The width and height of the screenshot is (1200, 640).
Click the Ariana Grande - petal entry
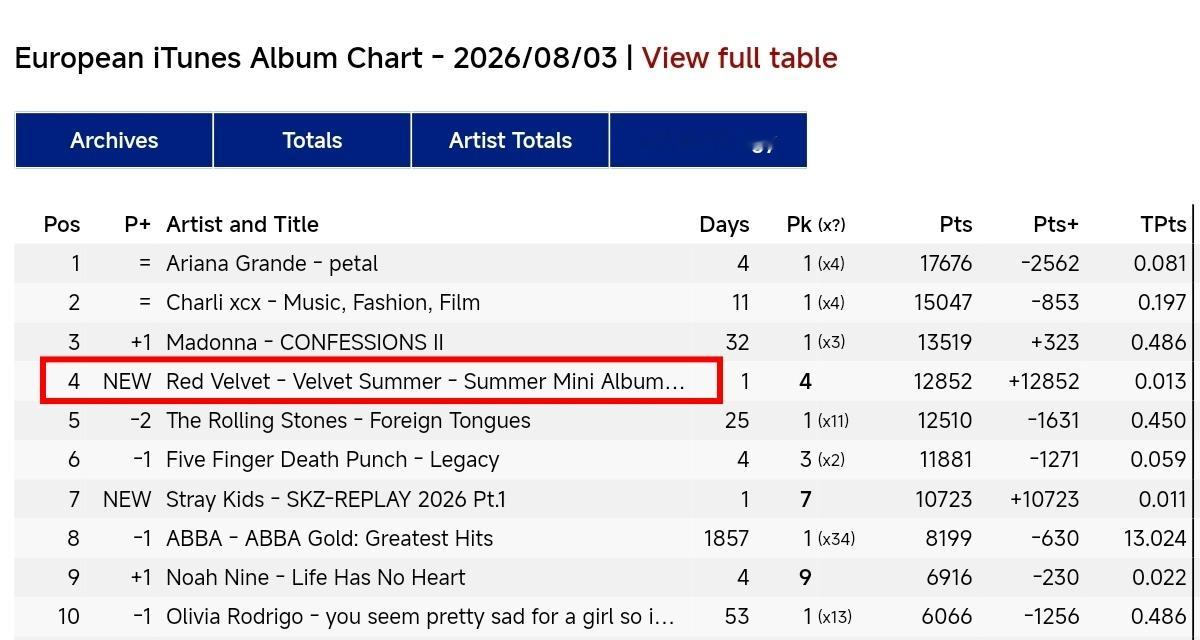pos(272,264)
